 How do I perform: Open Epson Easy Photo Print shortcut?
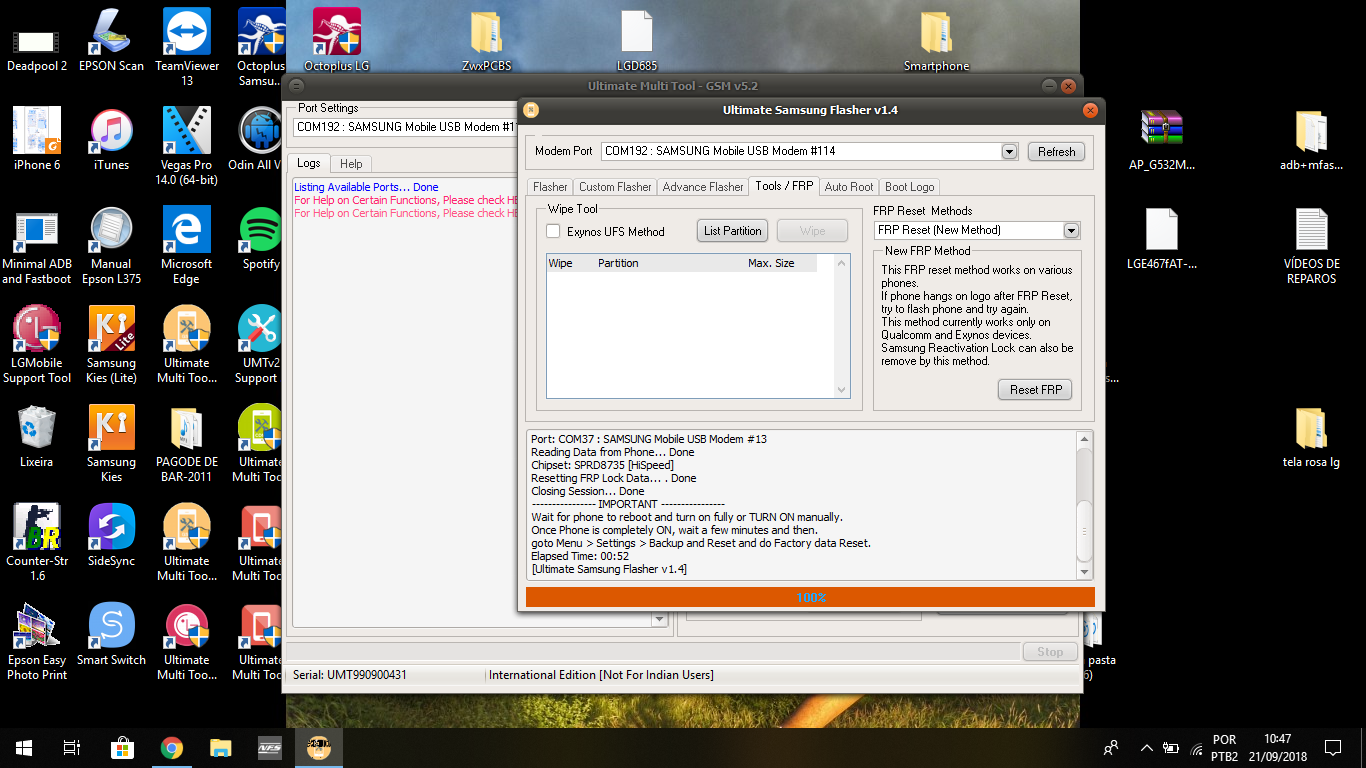tap(37, 642)
